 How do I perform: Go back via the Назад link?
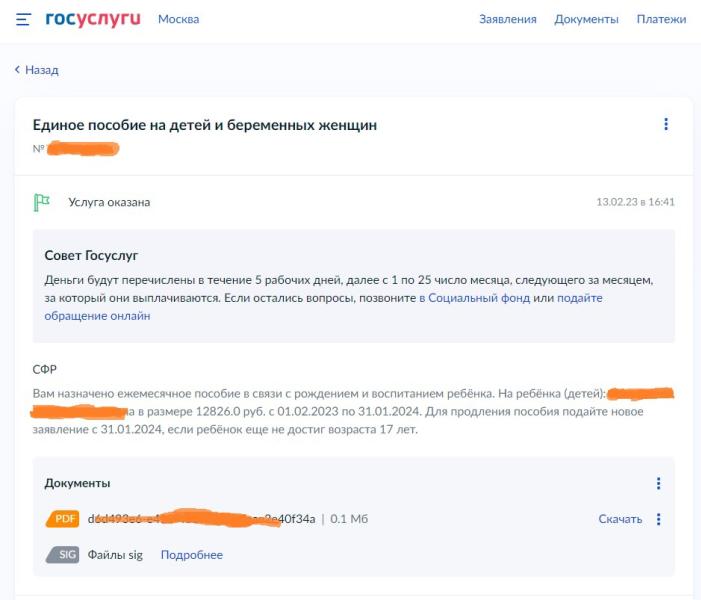(42, 70)
